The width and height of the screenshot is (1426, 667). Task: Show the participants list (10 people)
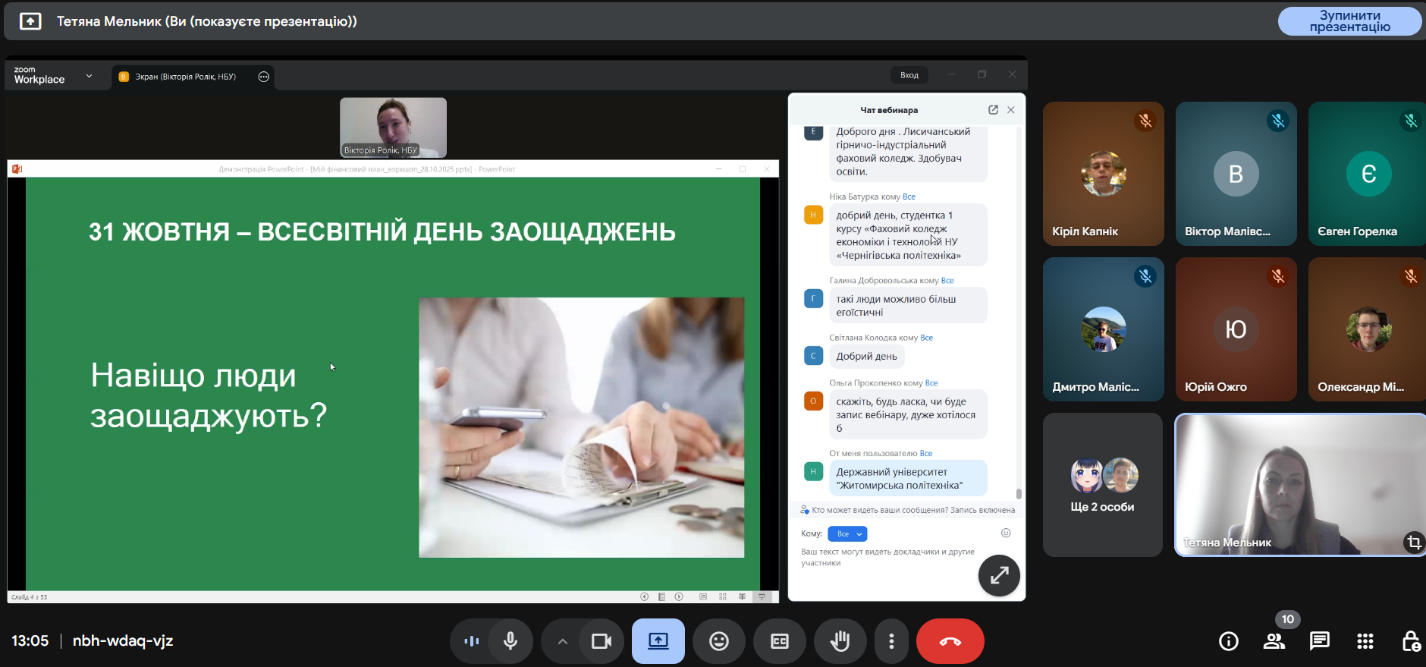coord(1274,641)
